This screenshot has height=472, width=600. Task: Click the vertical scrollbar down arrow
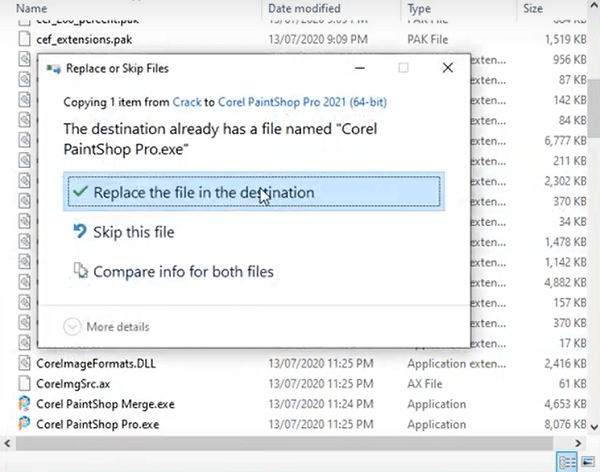594,427
